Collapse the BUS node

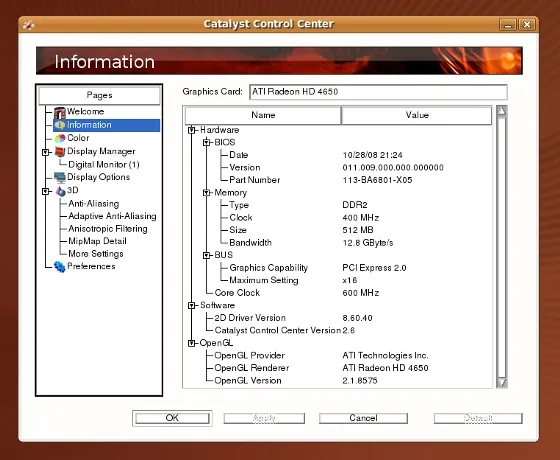206,255
